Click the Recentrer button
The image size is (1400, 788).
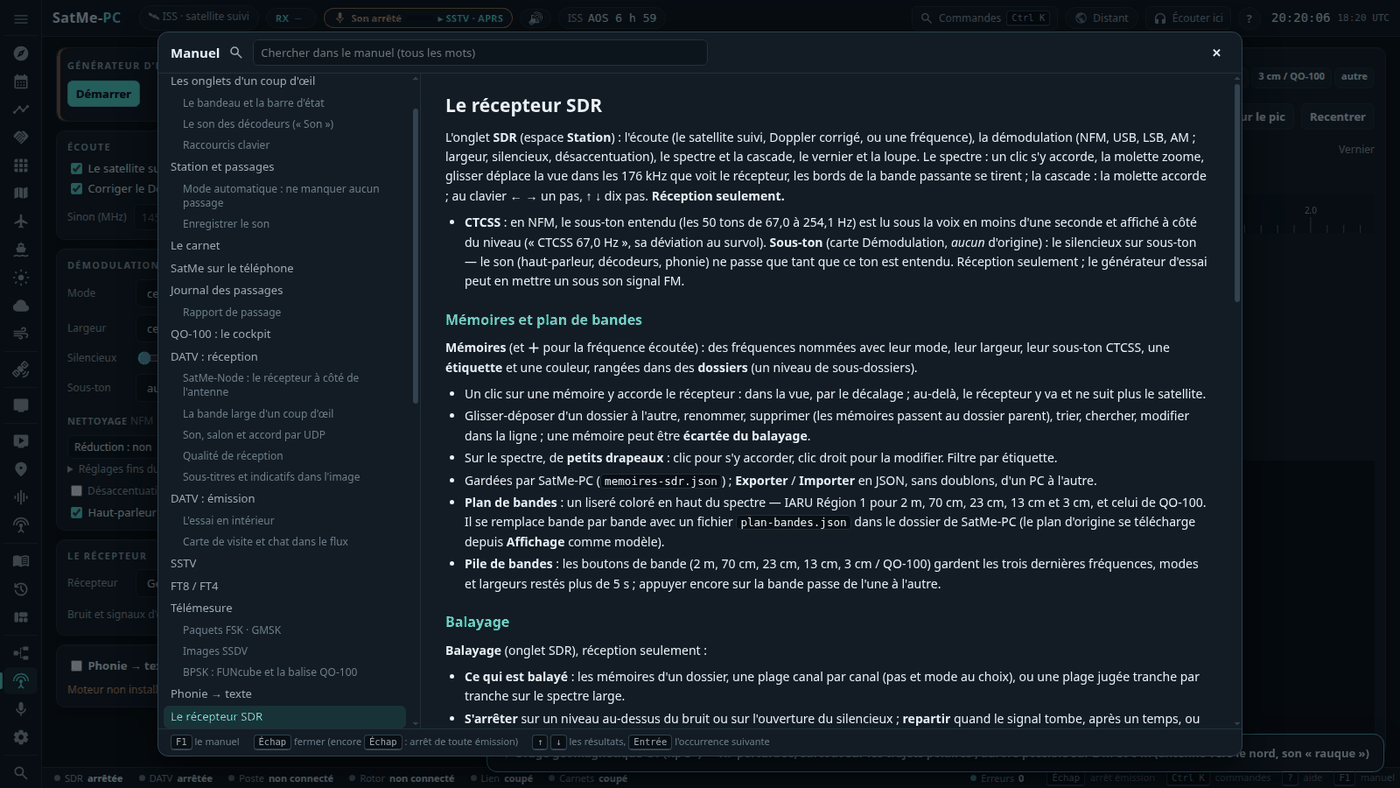1337,117
